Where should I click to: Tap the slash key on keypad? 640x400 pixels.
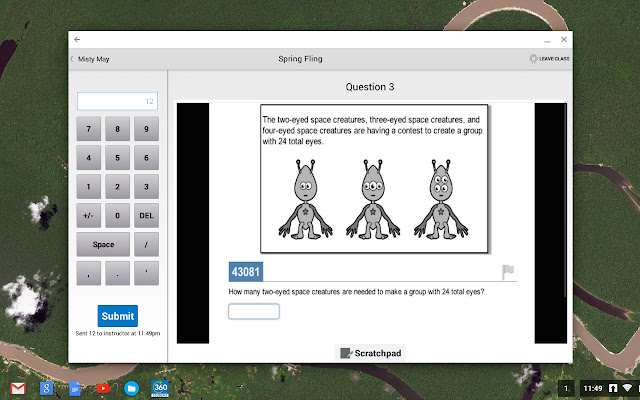pyautogui.click(x=147, y=244)
